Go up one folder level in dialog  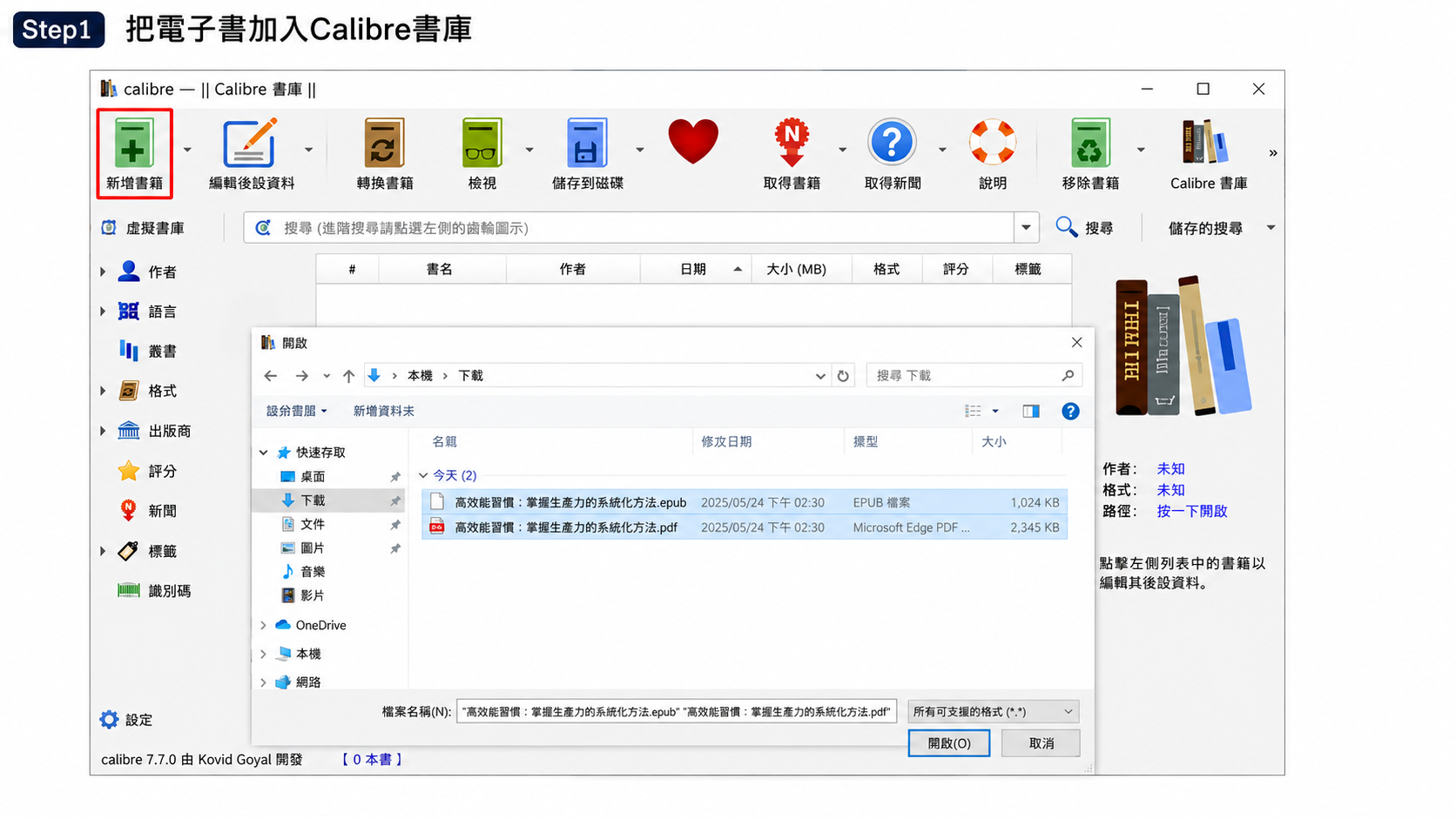pyautogui.click(x=348, y=376)
